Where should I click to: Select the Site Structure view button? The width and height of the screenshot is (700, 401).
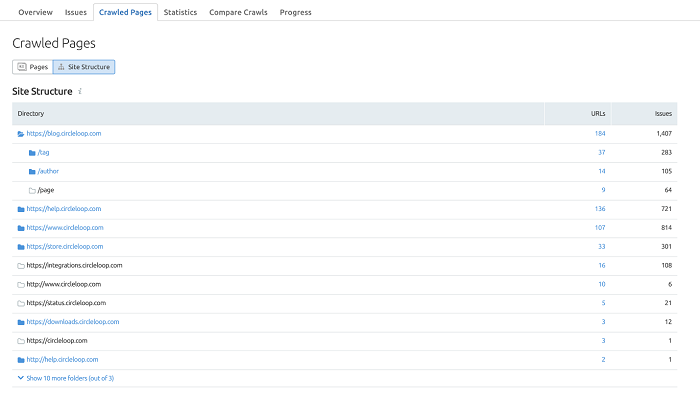pyautogui.click(x=84, y=67)
